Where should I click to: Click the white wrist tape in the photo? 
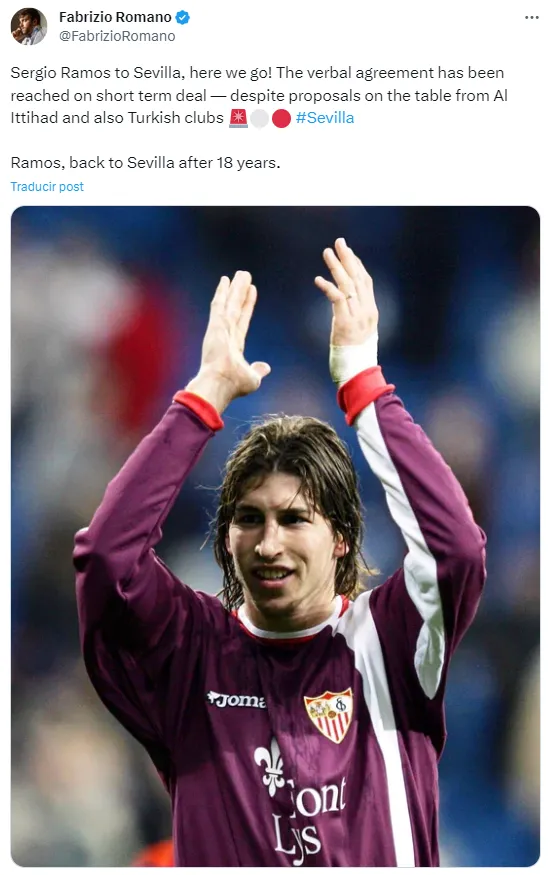[x=353, y=359]
